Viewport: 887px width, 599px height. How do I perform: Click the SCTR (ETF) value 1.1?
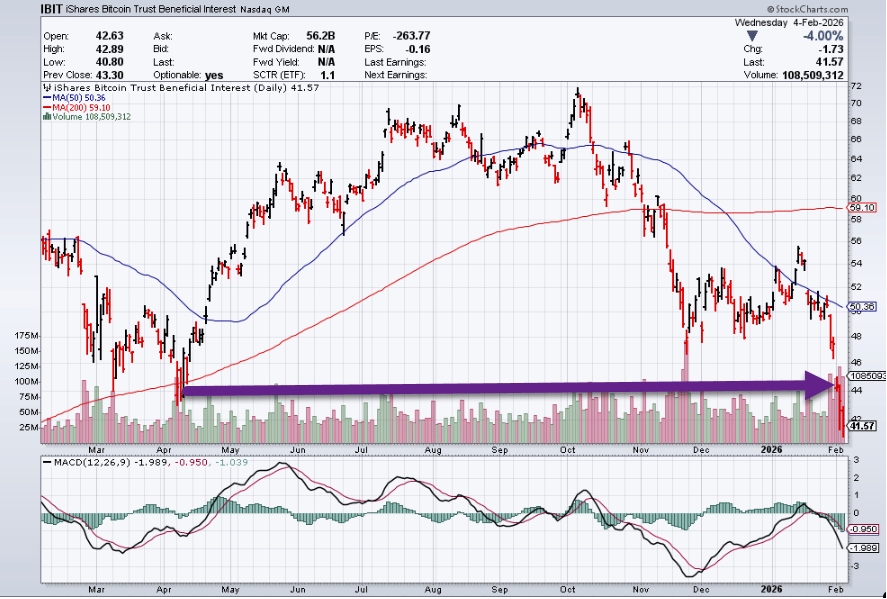[x=328, y=75]
